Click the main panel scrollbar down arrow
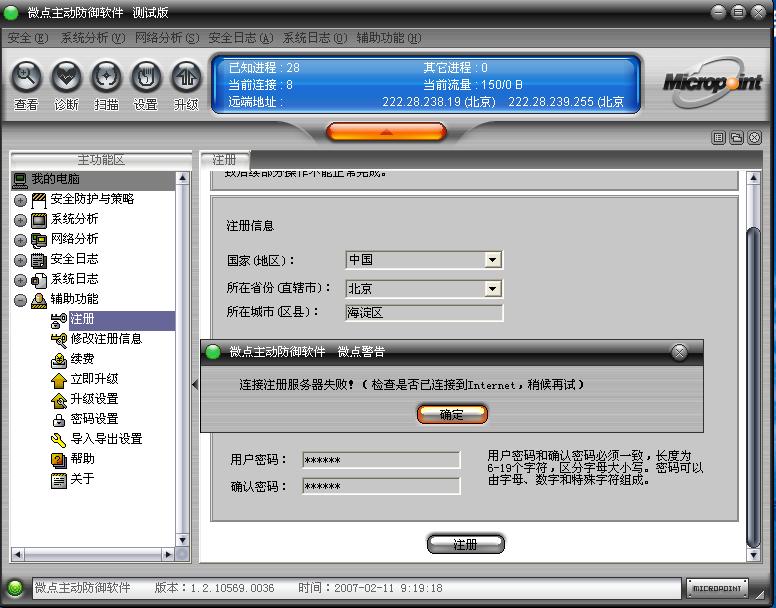Image resolution: width=776 pixels, height=608 pixels. 753,555
